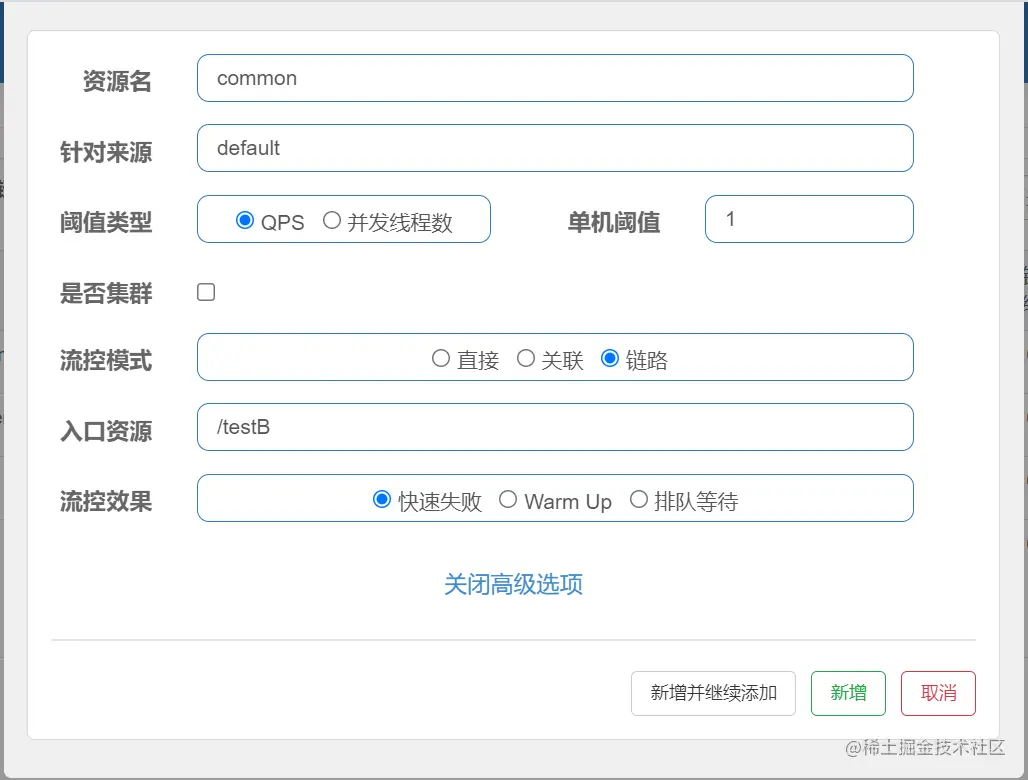This screenshot has height=780, width=1028.
Task: Click the green 新增 button
Action: pos(848,693)
